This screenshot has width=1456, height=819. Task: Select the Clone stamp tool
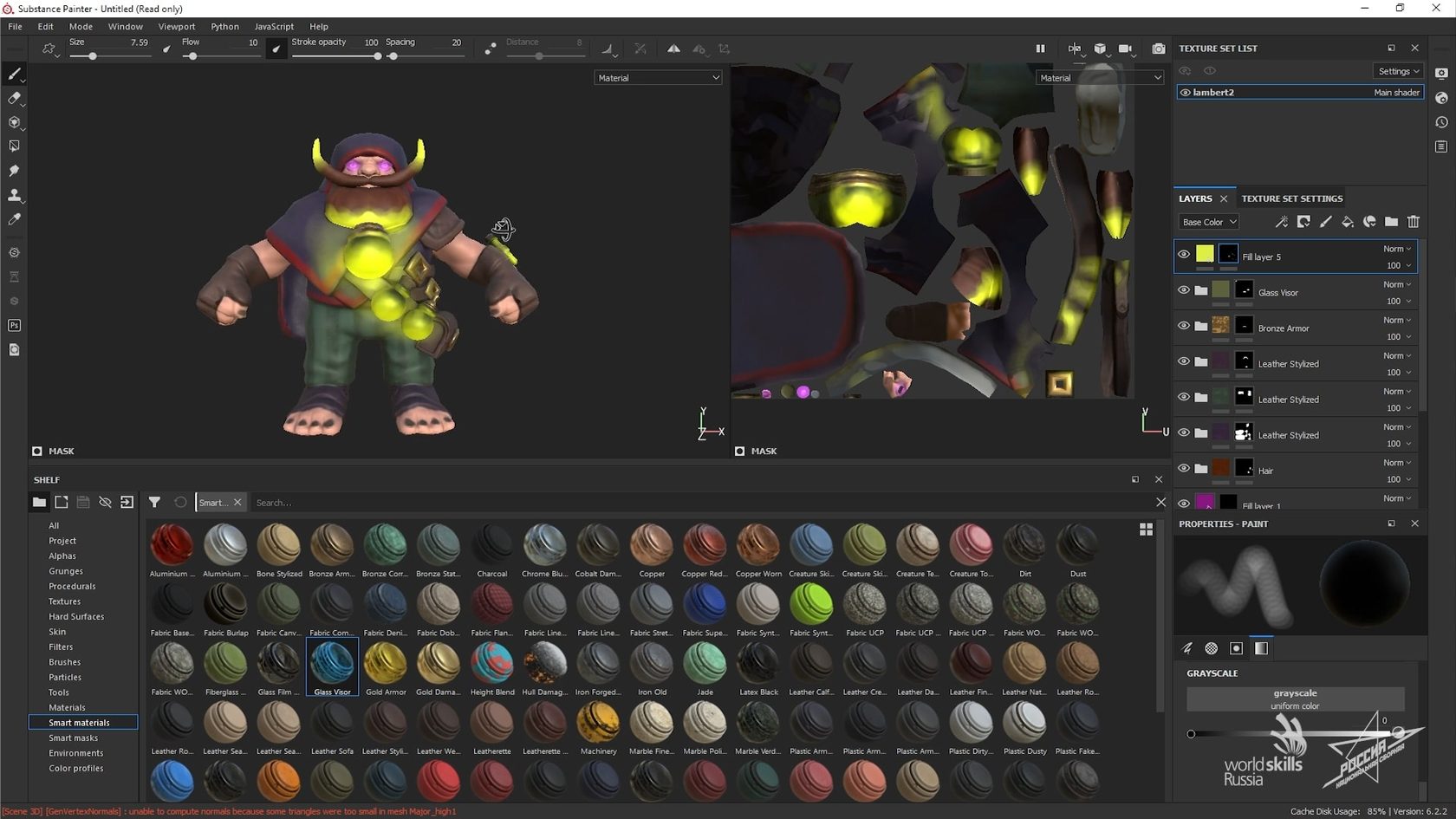click(x=14, y=195)
